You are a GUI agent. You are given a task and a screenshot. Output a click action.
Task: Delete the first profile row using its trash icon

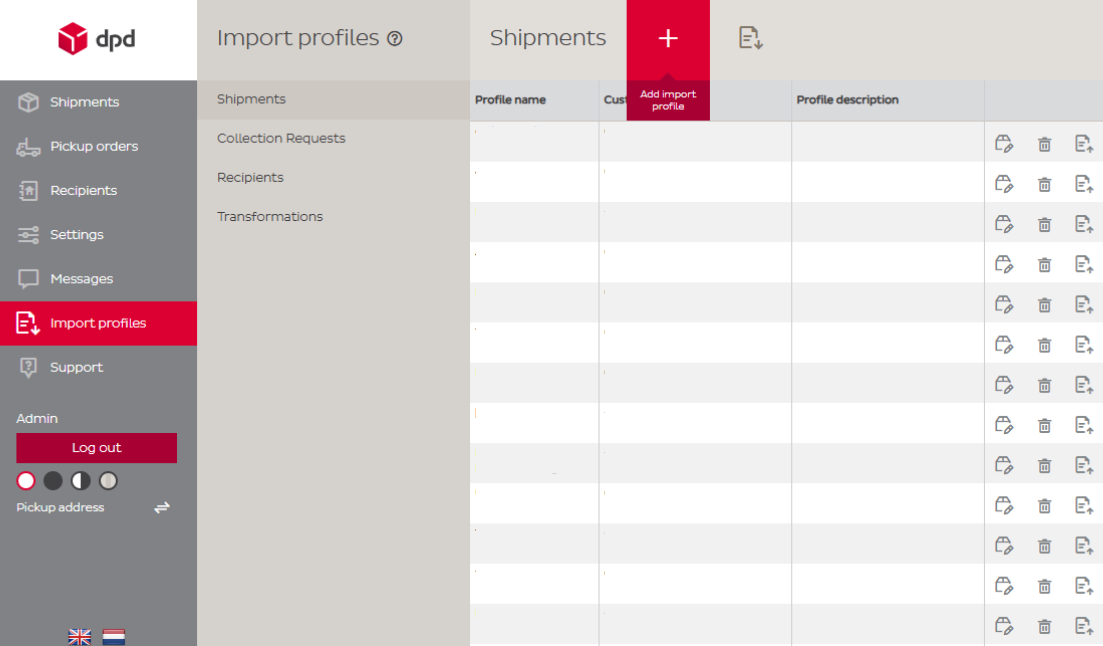tap(1045, 144)
